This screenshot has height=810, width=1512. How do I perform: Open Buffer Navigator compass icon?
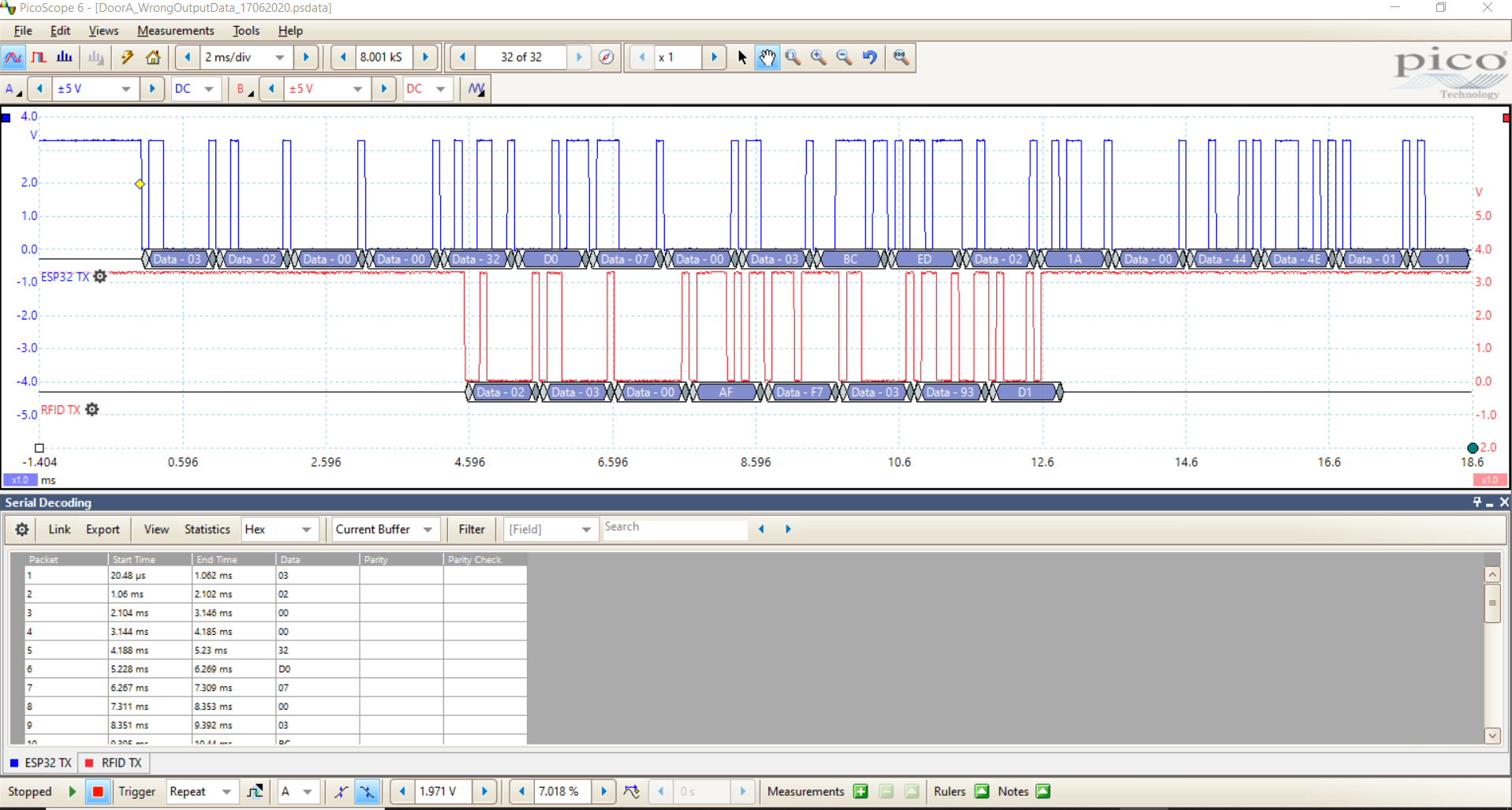pyautogui.click(x=606, y=58)
